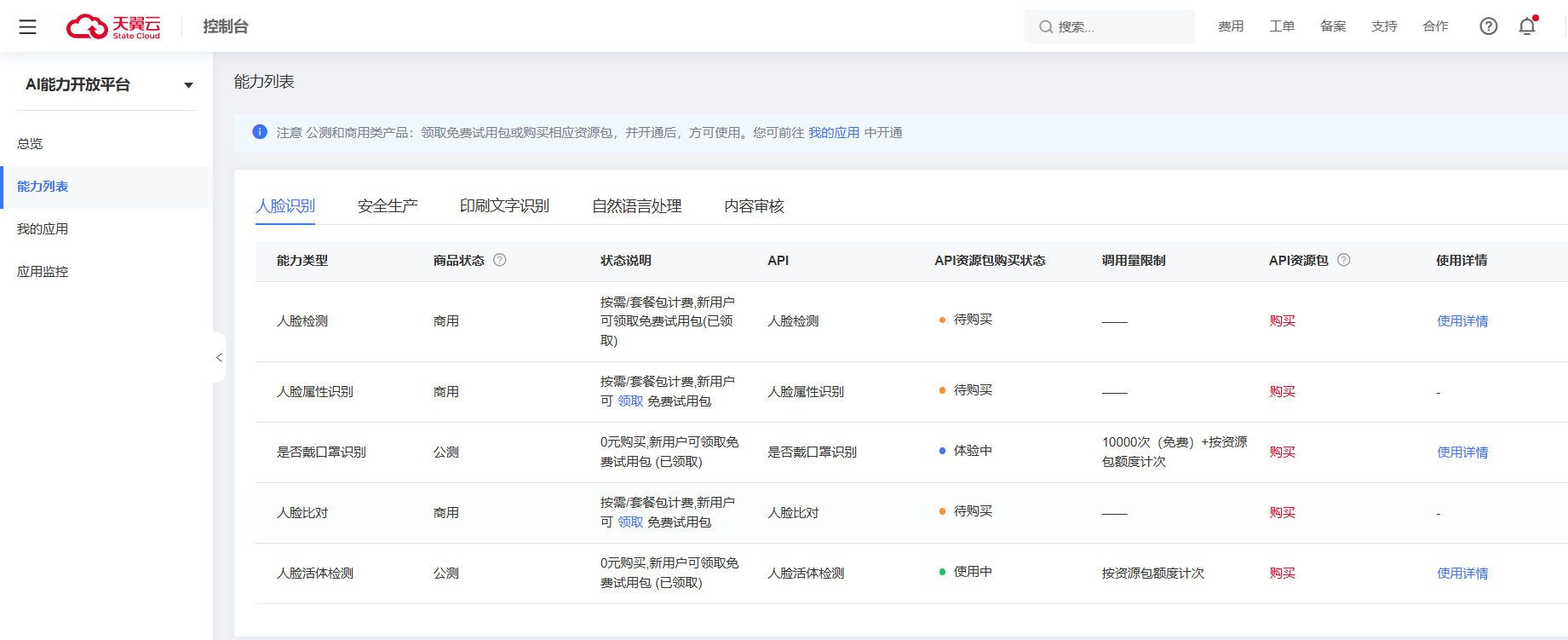1568x640 pixels.
Task: Click 领取 link in 人脸比对 row
Action: (x=630, y=522)
